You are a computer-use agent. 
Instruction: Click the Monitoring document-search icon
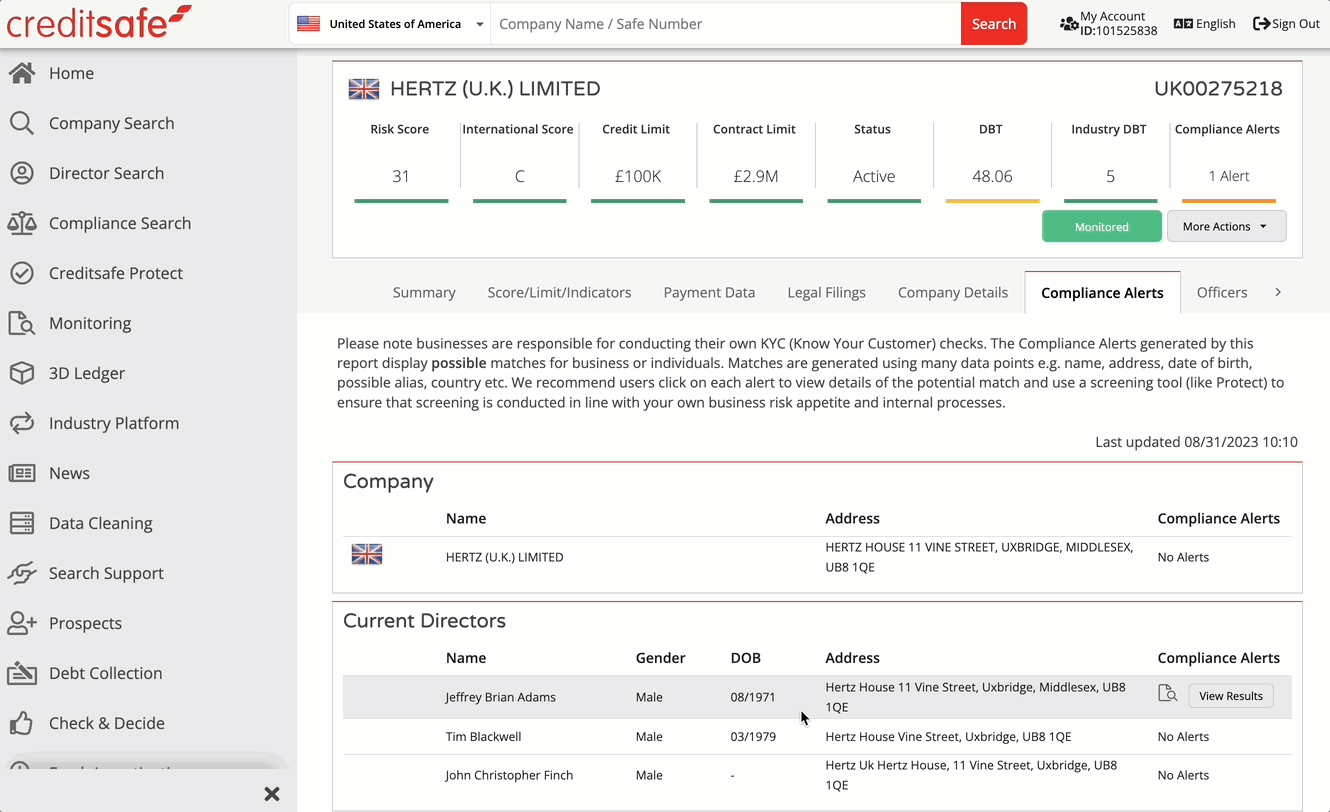(21, 323)
